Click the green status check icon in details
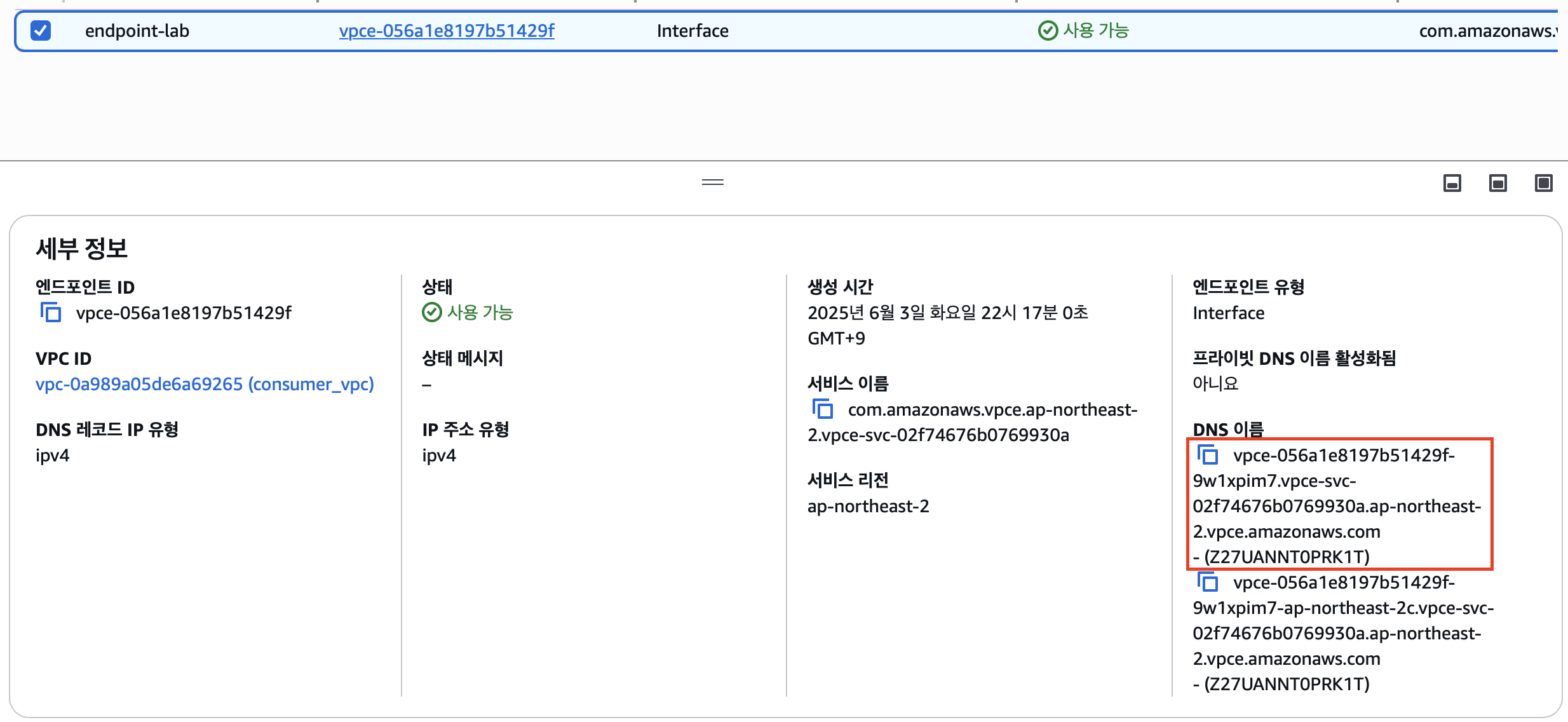The image size is (1568, 722). (x=432, y=313)
